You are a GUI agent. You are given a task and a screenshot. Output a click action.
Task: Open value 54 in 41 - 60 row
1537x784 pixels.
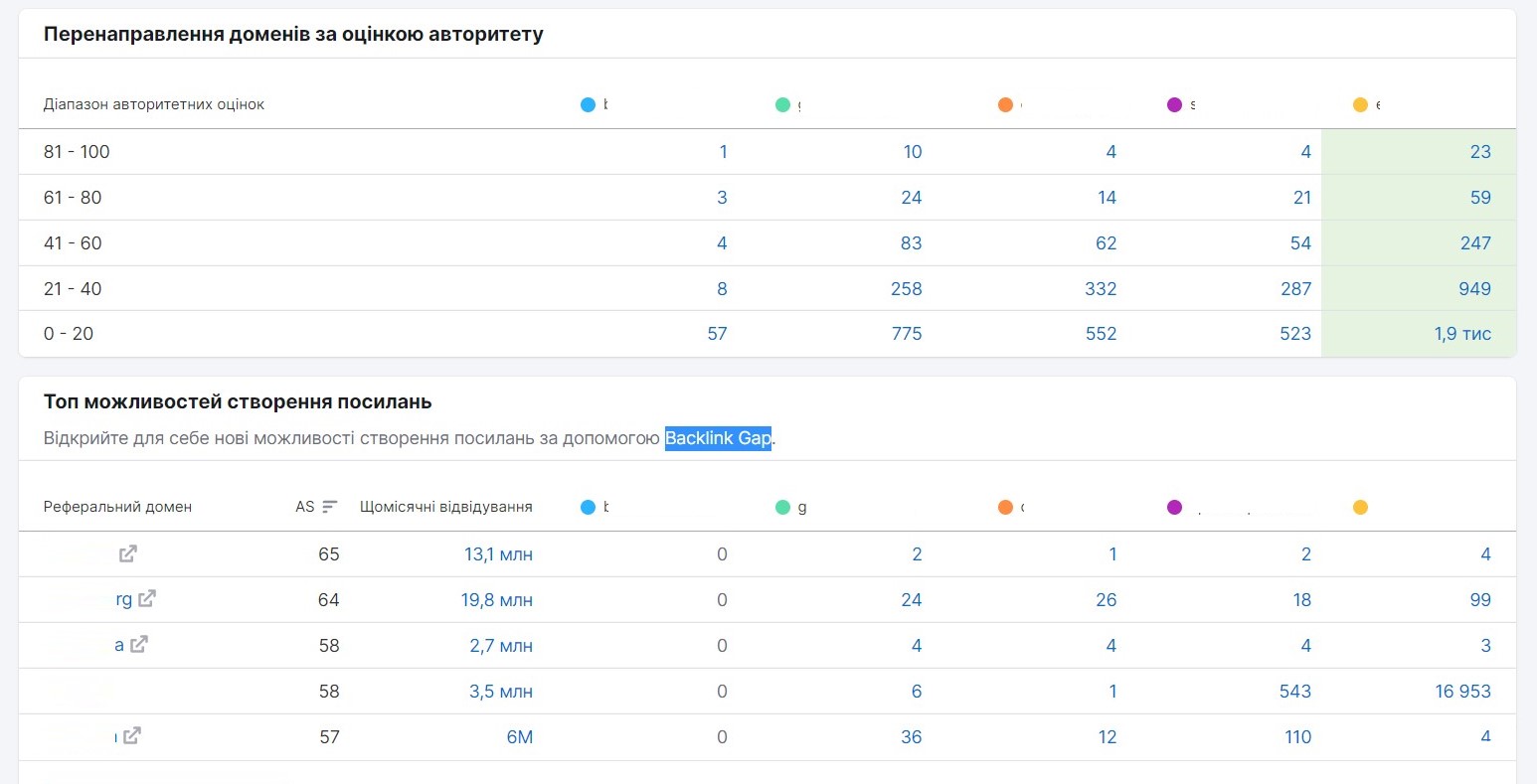point(1300,243)
